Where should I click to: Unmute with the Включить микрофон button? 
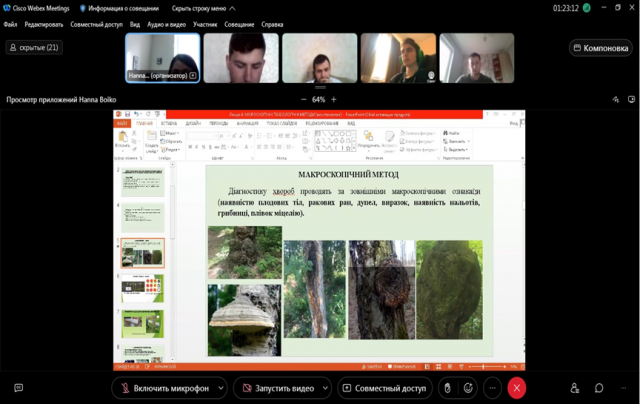pos(166,388)
